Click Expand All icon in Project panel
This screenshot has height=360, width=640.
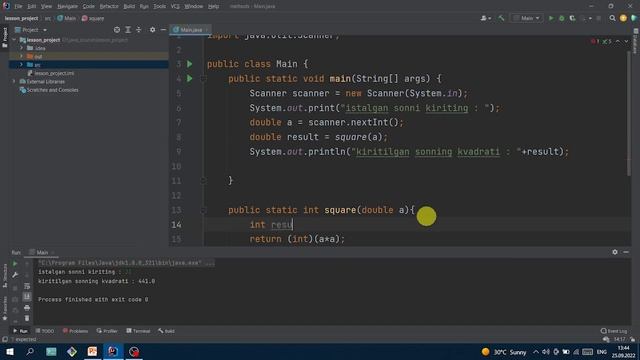pos(128,30)
